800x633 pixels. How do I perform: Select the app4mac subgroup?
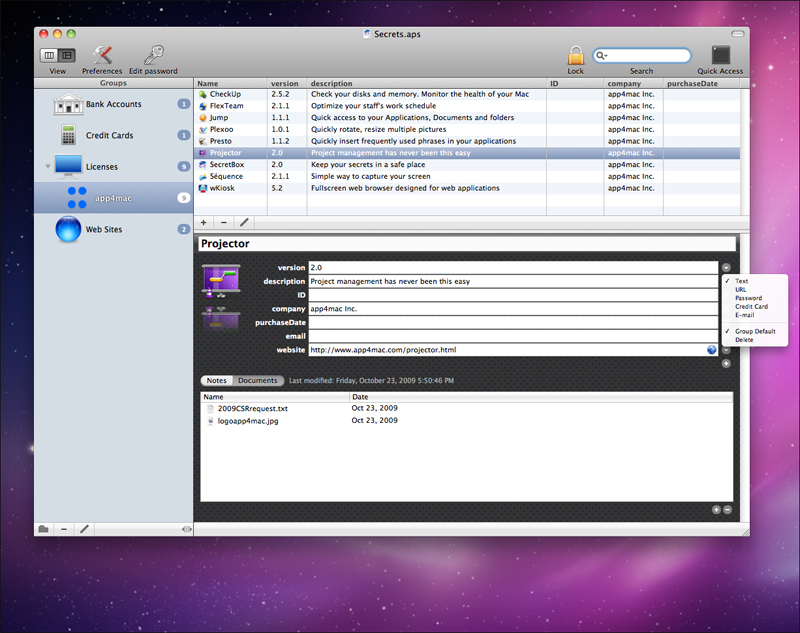tap(113, 198)
